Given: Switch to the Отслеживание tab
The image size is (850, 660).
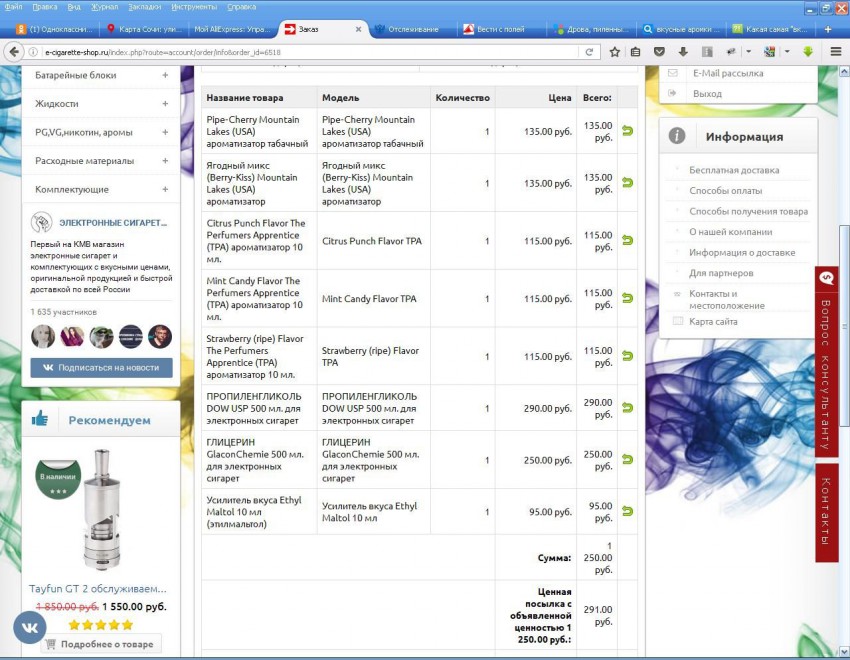Looking at the screenshot, I should click(413, 29).
